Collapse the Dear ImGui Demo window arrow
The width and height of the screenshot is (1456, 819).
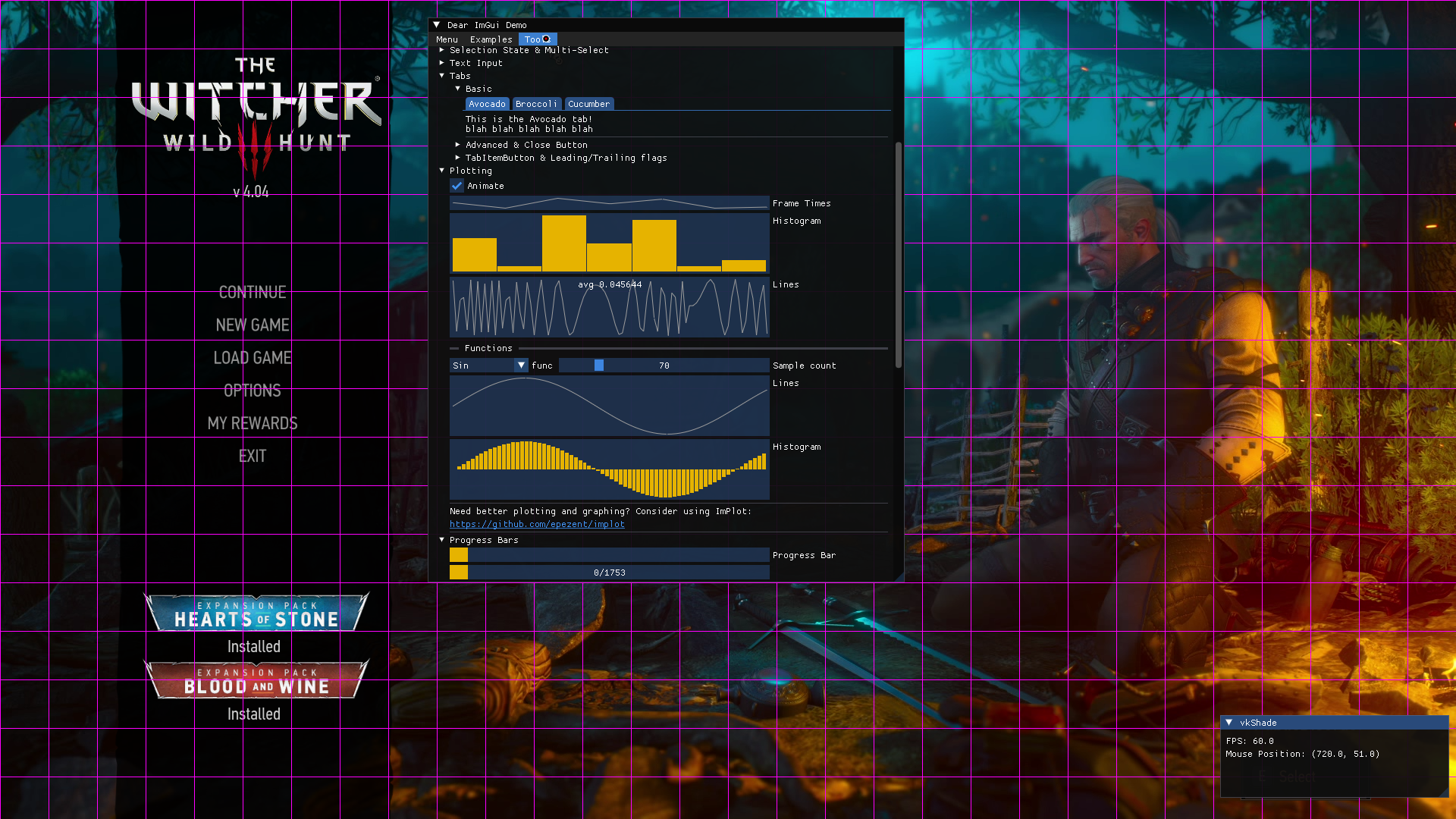click(437, 25)
